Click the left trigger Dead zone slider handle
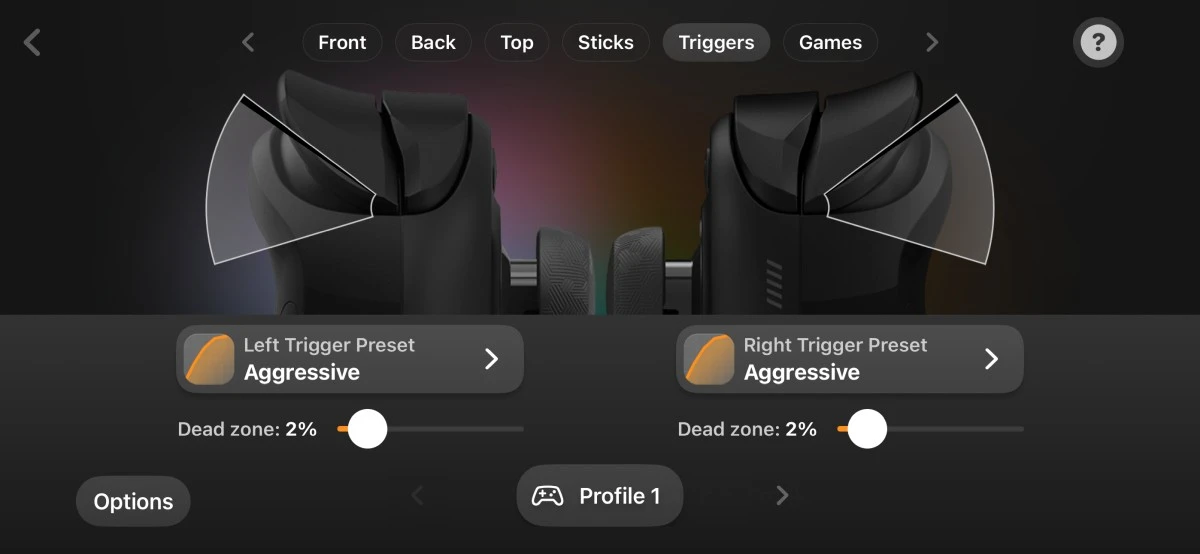 tap(367, 429)
